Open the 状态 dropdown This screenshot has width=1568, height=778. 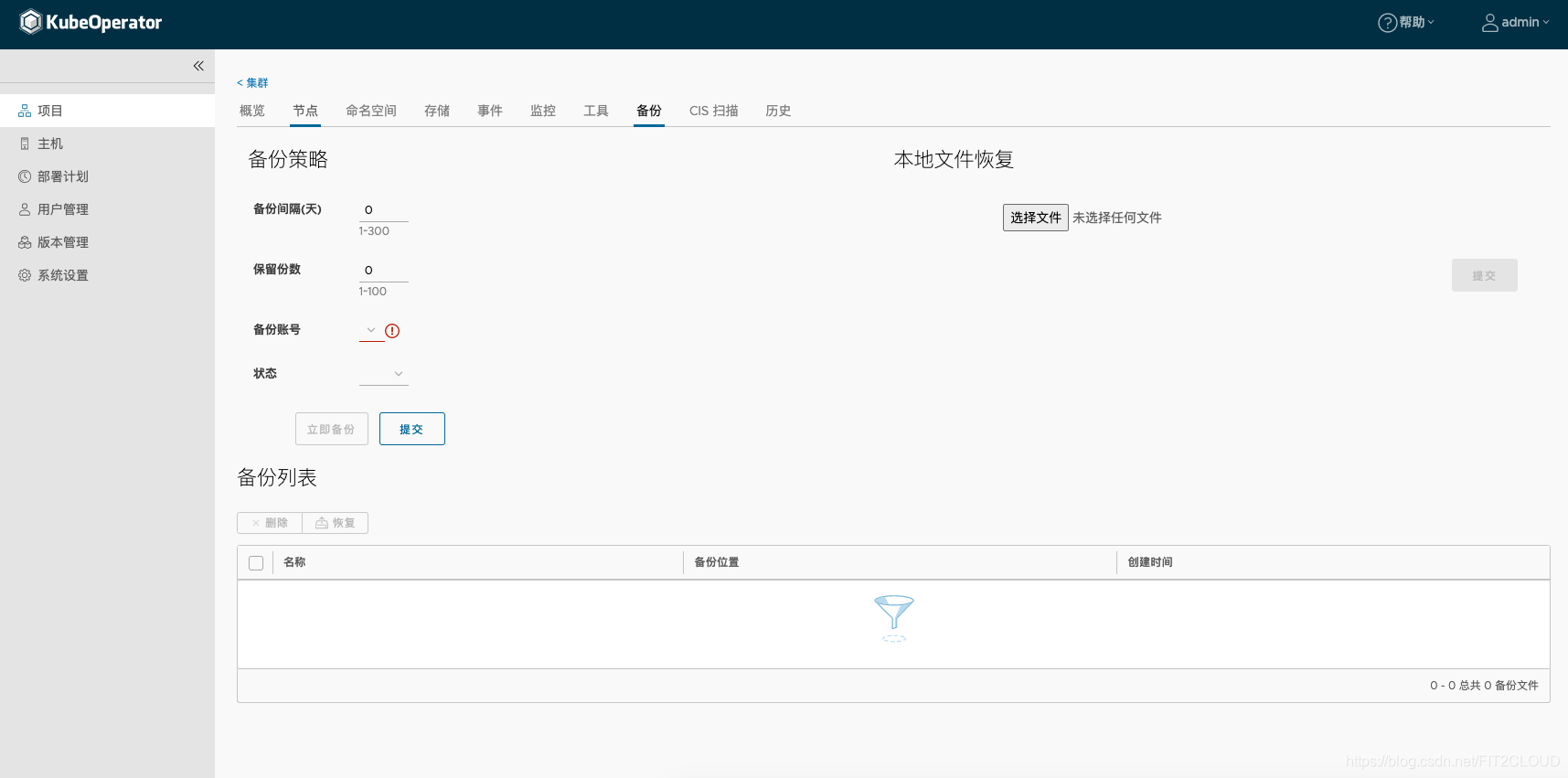(x=384, y=374)
